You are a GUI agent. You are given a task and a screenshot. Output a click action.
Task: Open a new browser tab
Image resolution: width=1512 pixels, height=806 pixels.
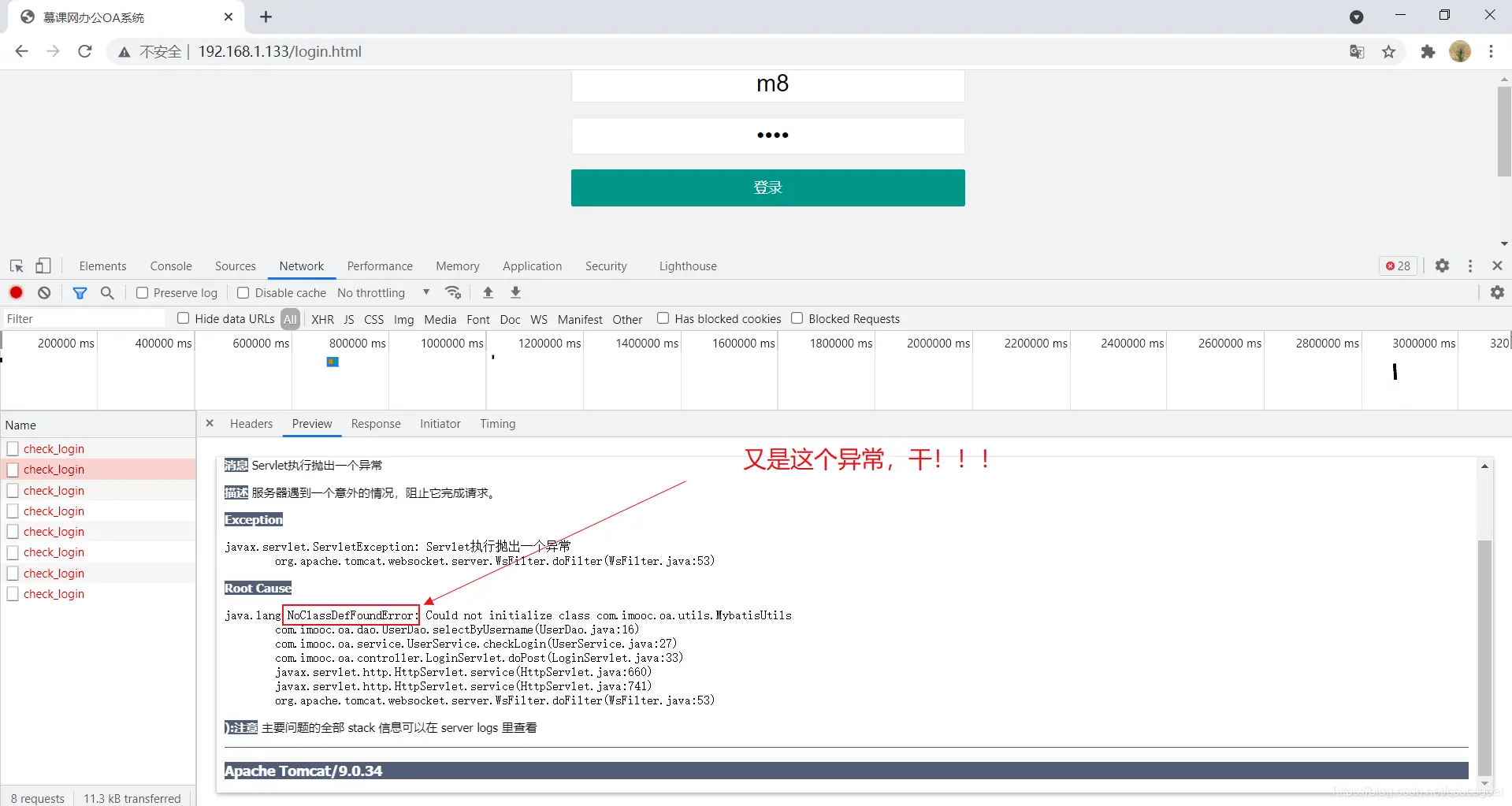pyautogui.click(x=266, y=17)
